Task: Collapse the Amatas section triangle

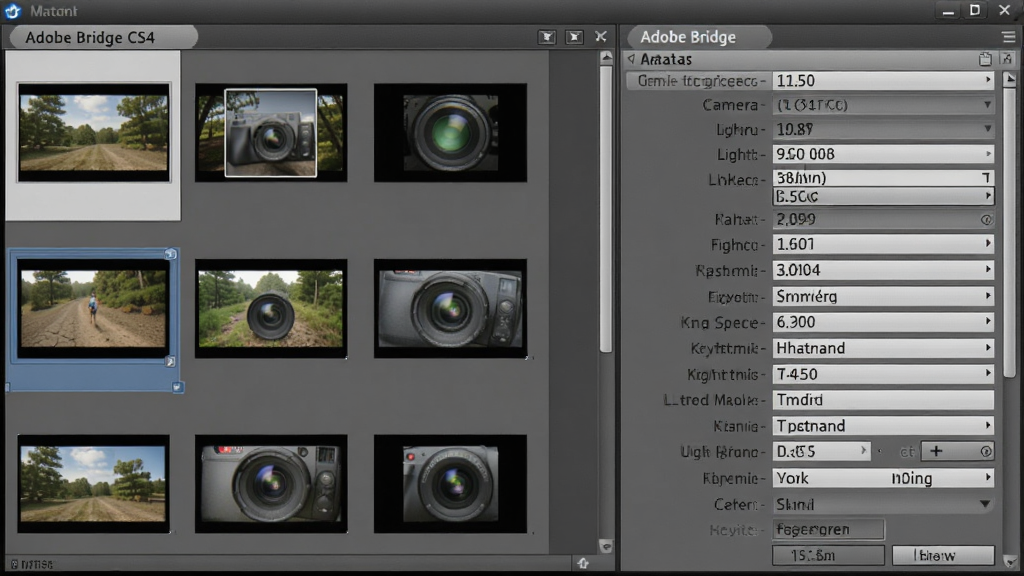Action: [x=632, y=59]
